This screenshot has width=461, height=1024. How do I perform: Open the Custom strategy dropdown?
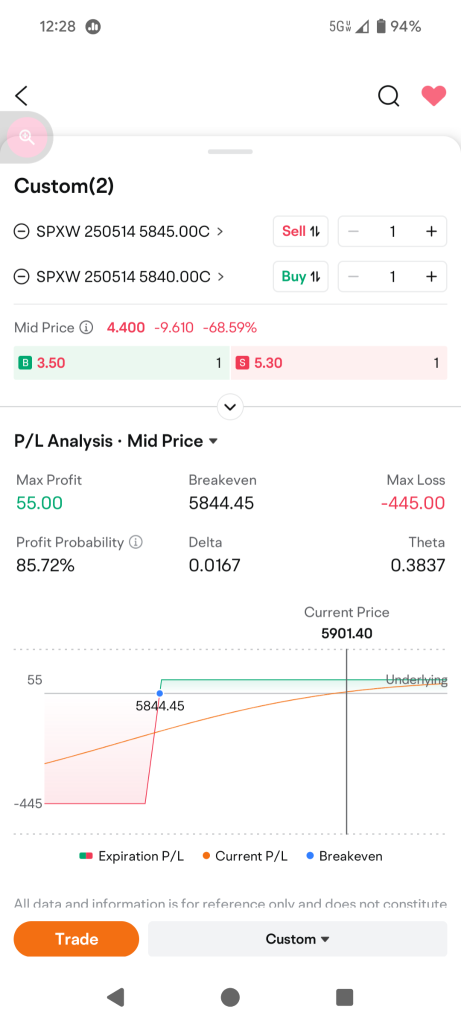298,939
